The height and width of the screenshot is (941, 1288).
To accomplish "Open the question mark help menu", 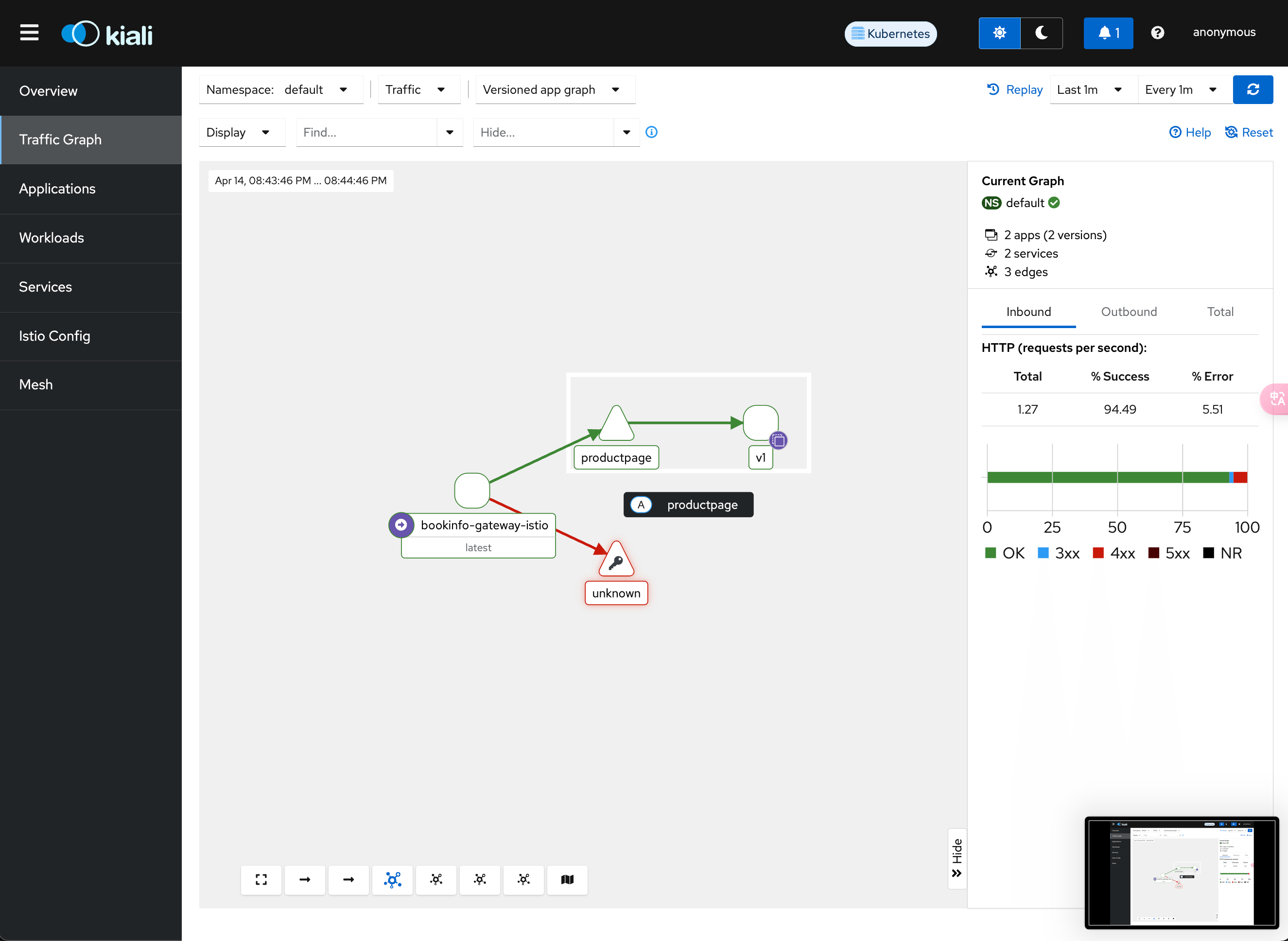I will point(1157,33).
